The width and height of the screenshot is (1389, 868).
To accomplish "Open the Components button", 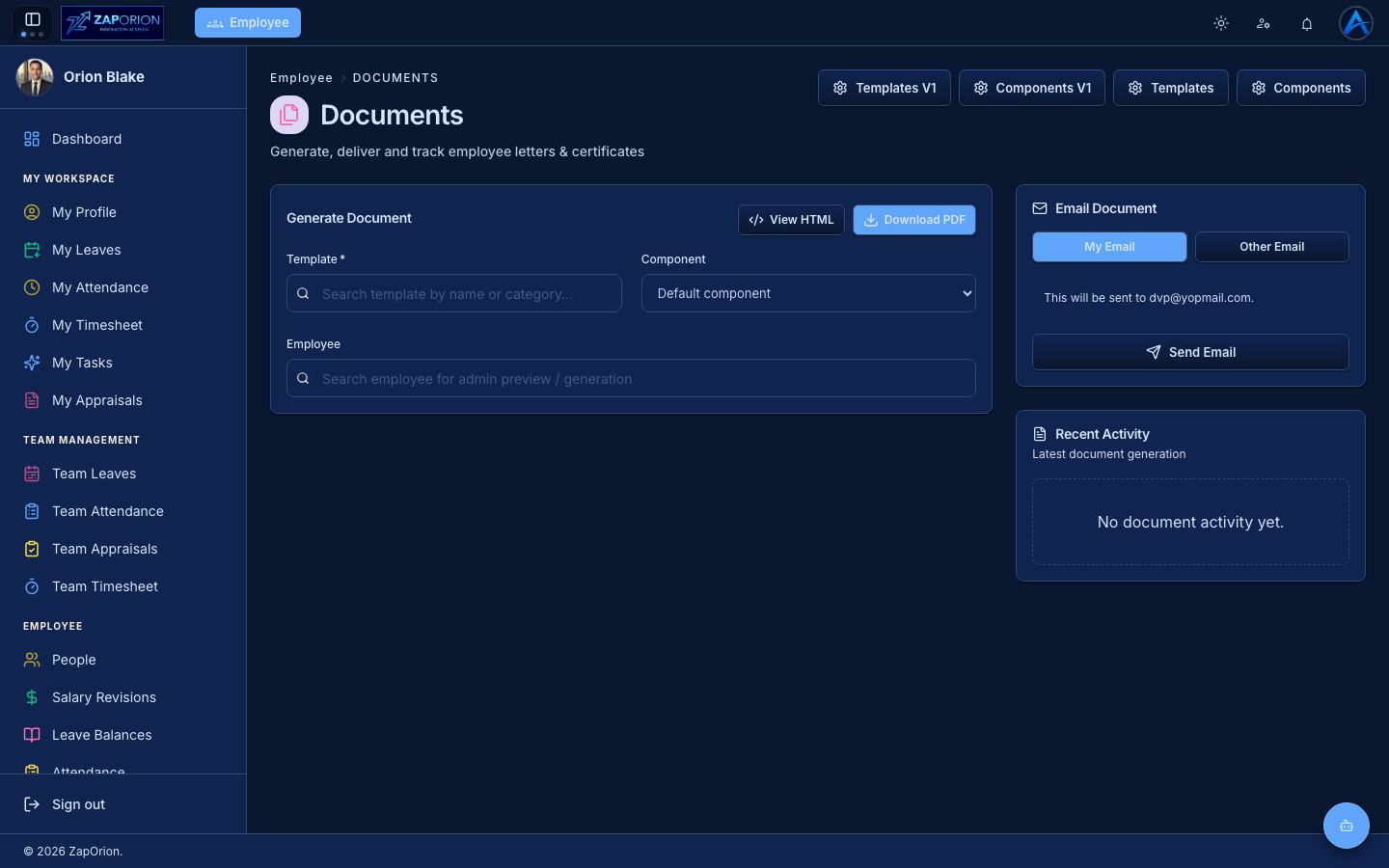I will pos(1301,88).
